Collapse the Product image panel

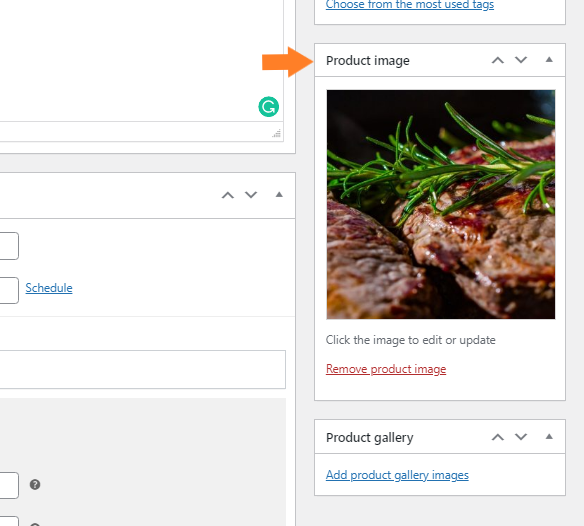coord(549,60)
